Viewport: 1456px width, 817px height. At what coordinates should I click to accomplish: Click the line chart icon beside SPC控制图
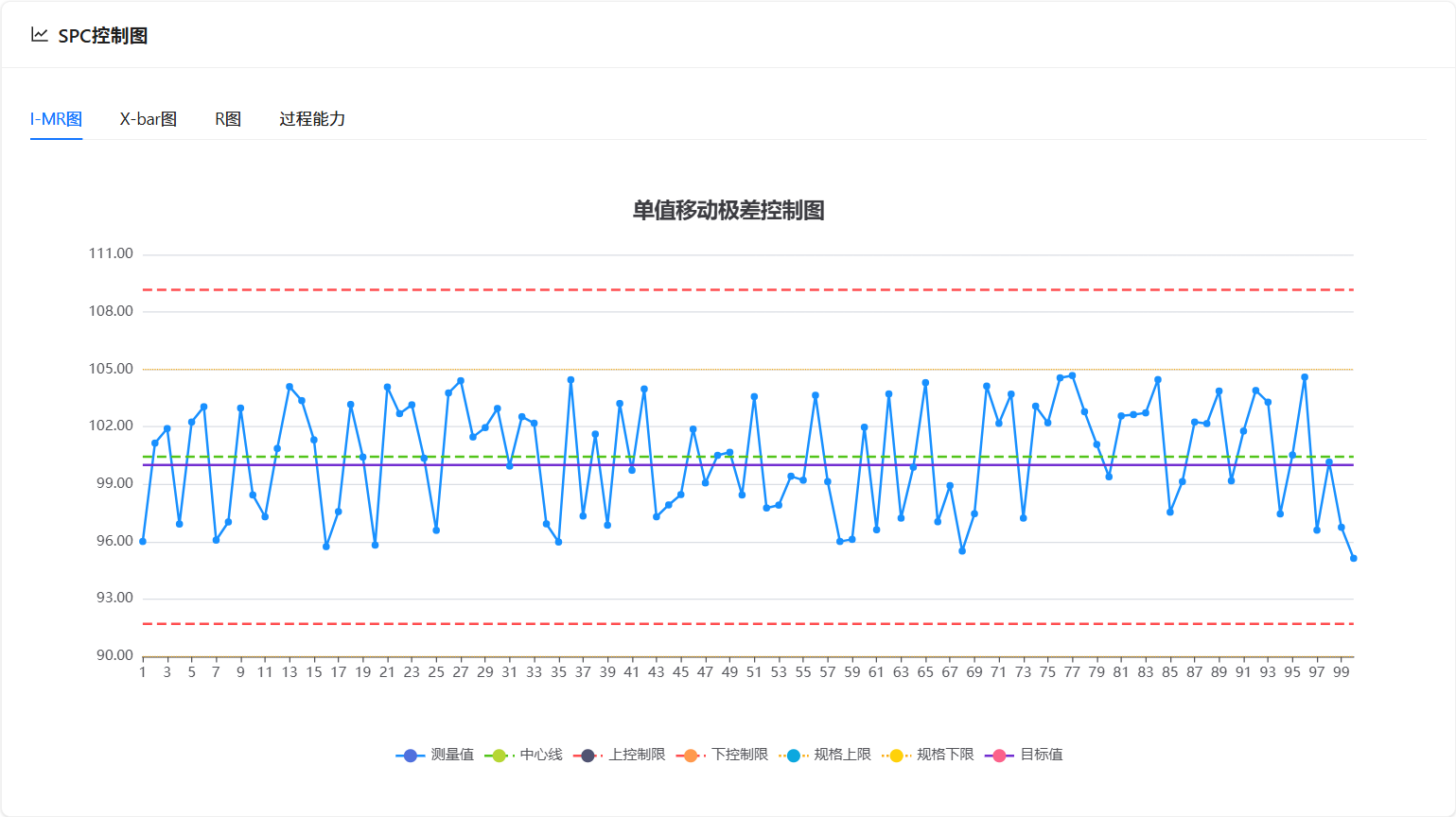point(40,35)
